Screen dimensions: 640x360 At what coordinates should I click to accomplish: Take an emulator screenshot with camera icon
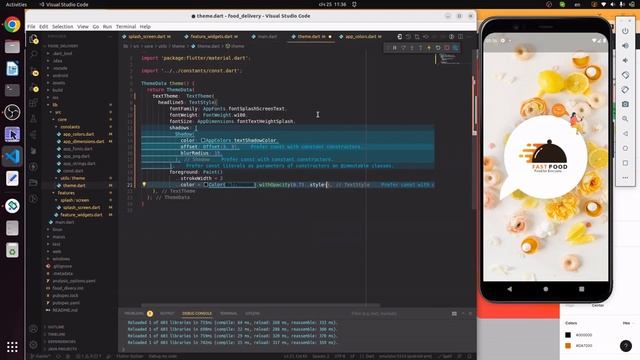(625, 104)
